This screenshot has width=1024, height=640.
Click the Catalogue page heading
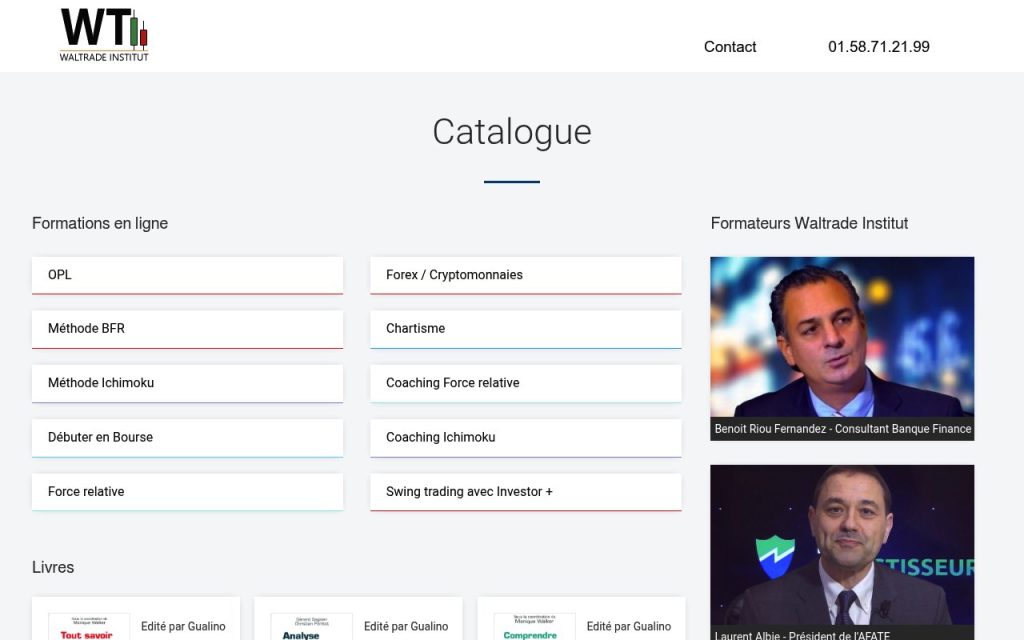(x=512, y=132)
